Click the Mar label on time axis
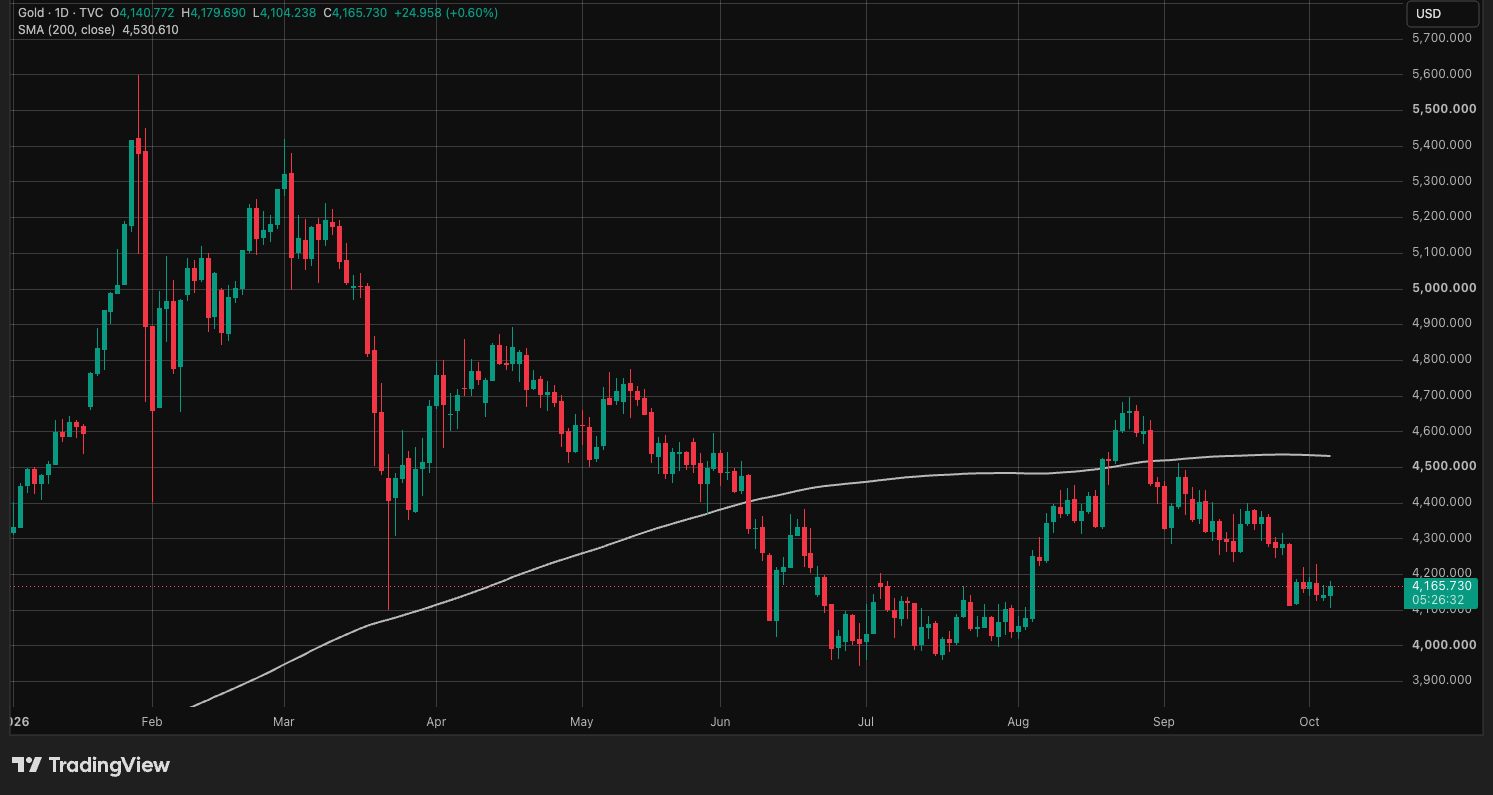1493x795 pixels. click(x=284, y=720)
